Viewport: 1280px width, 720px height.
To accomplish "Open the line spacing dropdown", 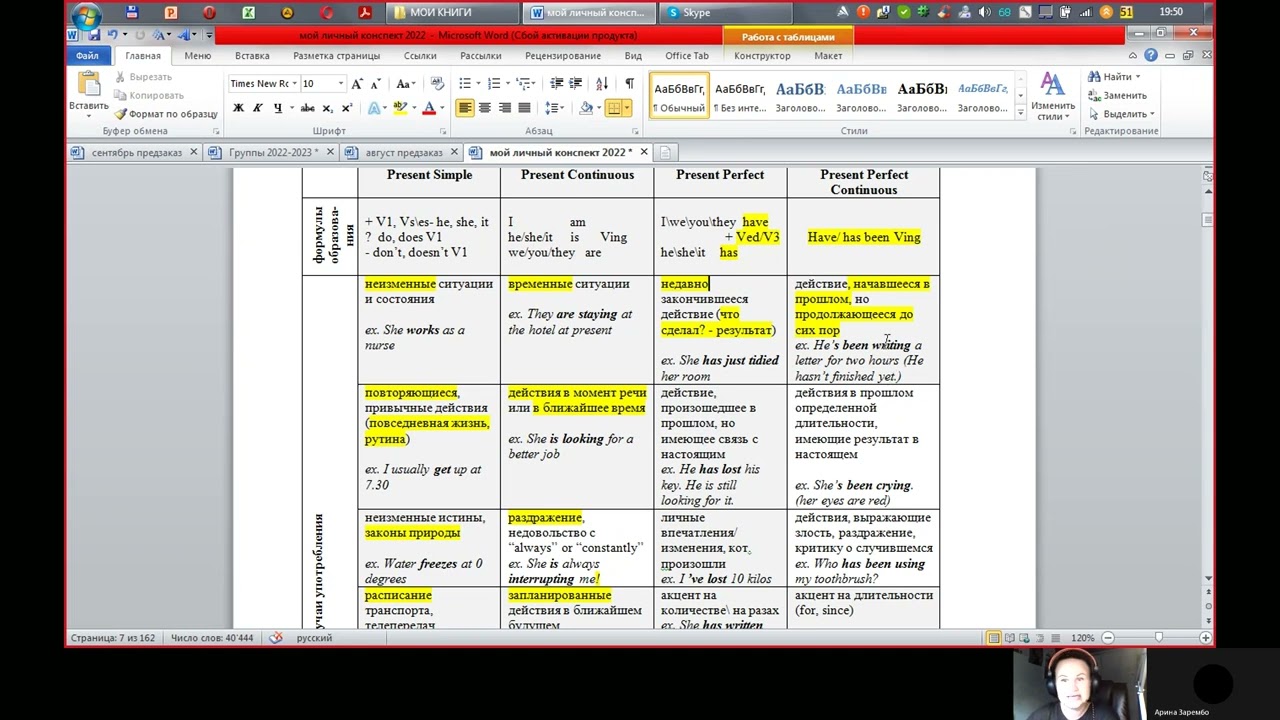I will (554, 108).
